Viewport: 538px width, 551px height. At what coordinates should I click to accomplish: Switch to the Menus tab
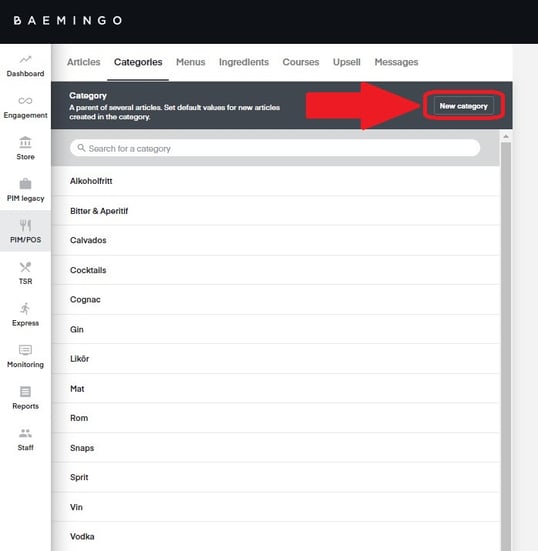190,62
